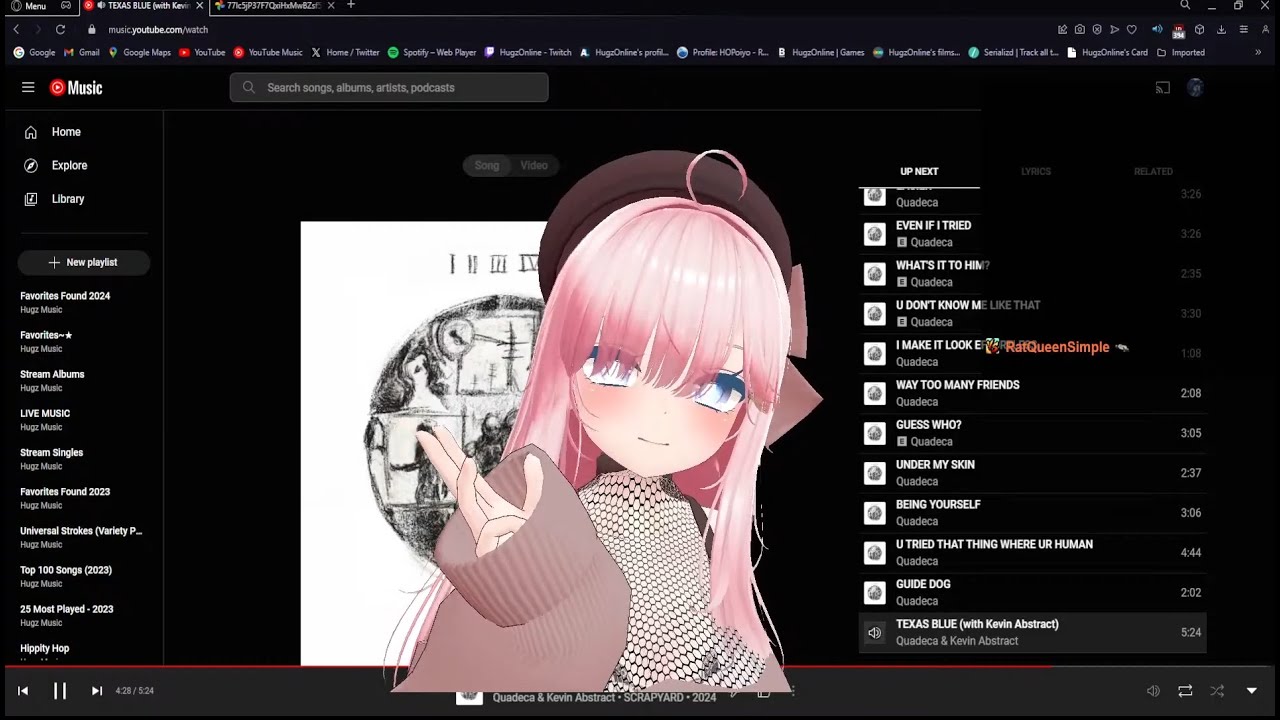Open the browser downloads icon

pos(1221,30)
